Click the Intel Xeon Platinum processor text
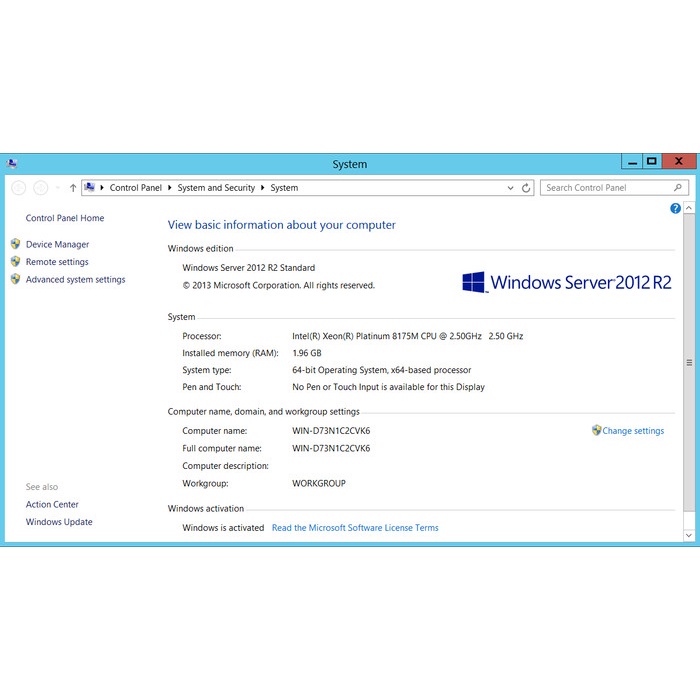Image resolution: width=700 pixels, height=700 pixels. coord(408,336)
